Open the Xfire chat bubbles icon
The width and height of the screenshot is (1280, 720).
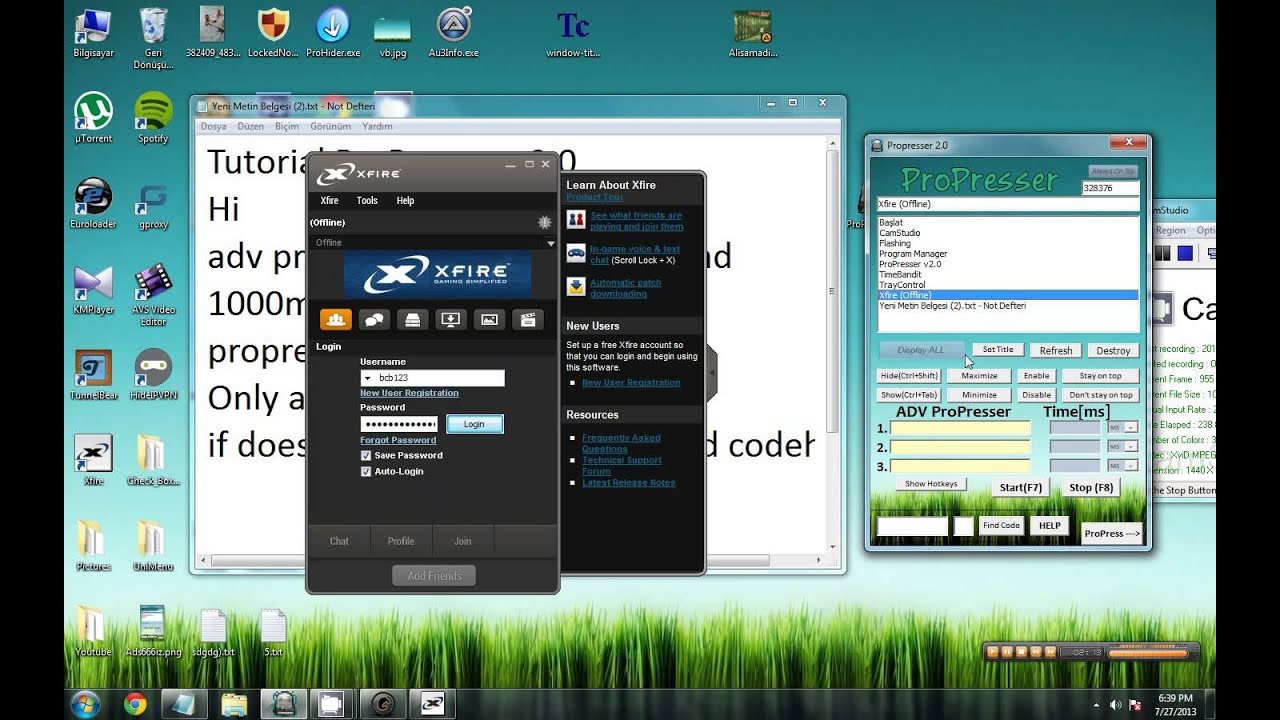374,319
